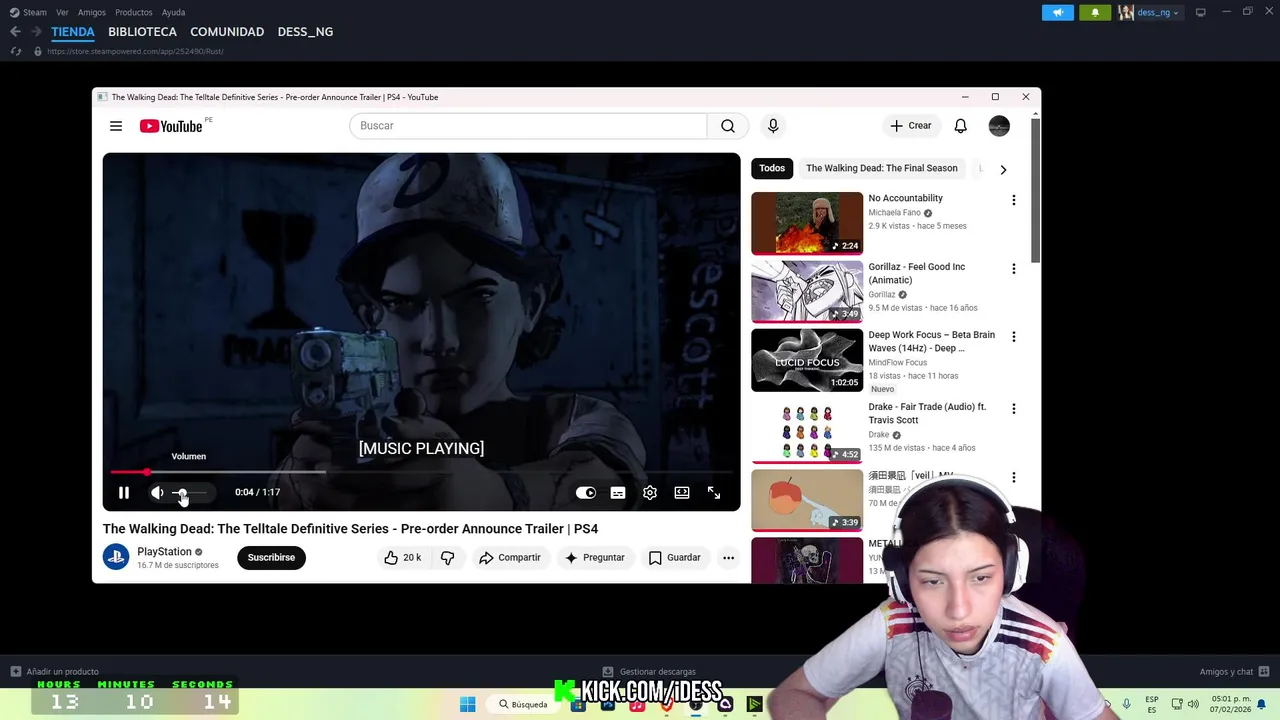Open options for Deep Work Focus video

click(x=1014, y=337)
